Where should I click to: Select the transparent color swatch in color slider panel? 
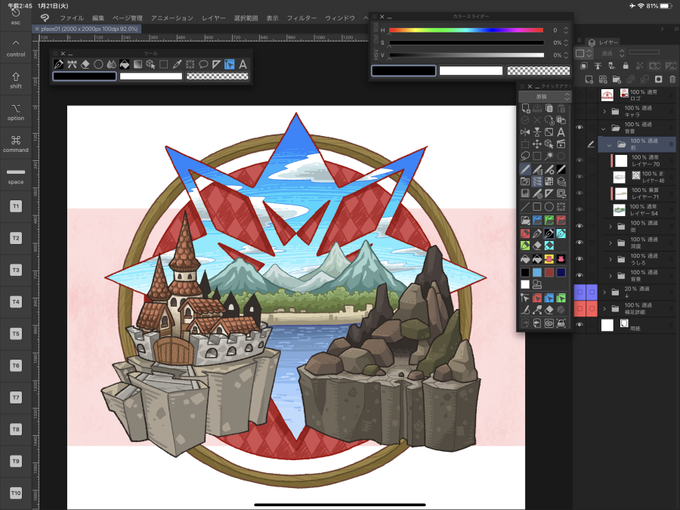[539, 71]
